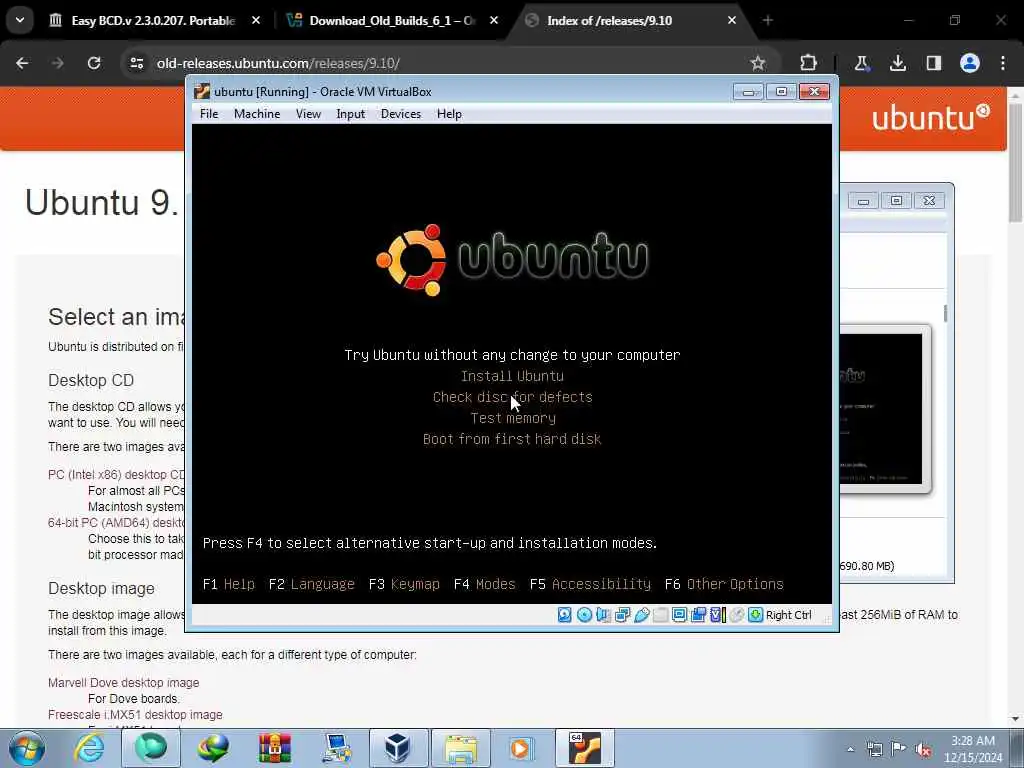Open the Machine menu

point(257,114)
